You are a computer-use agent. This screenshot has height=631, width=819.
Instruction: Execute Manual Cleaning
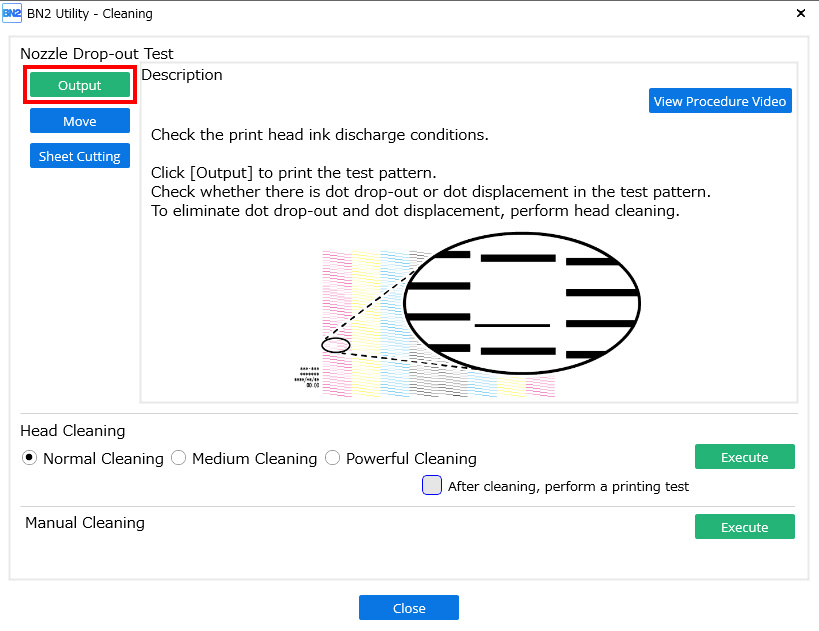point(744,527)
